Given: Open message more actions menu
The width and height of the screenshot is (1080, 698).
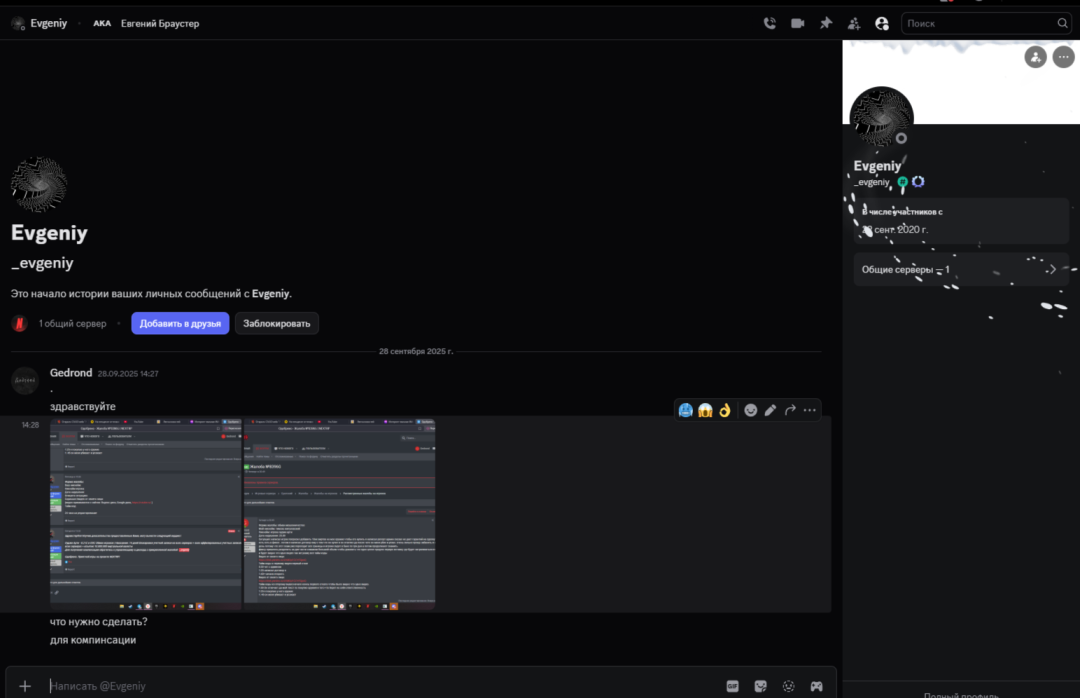Looking at the screenshot, I should click(809, 410).
